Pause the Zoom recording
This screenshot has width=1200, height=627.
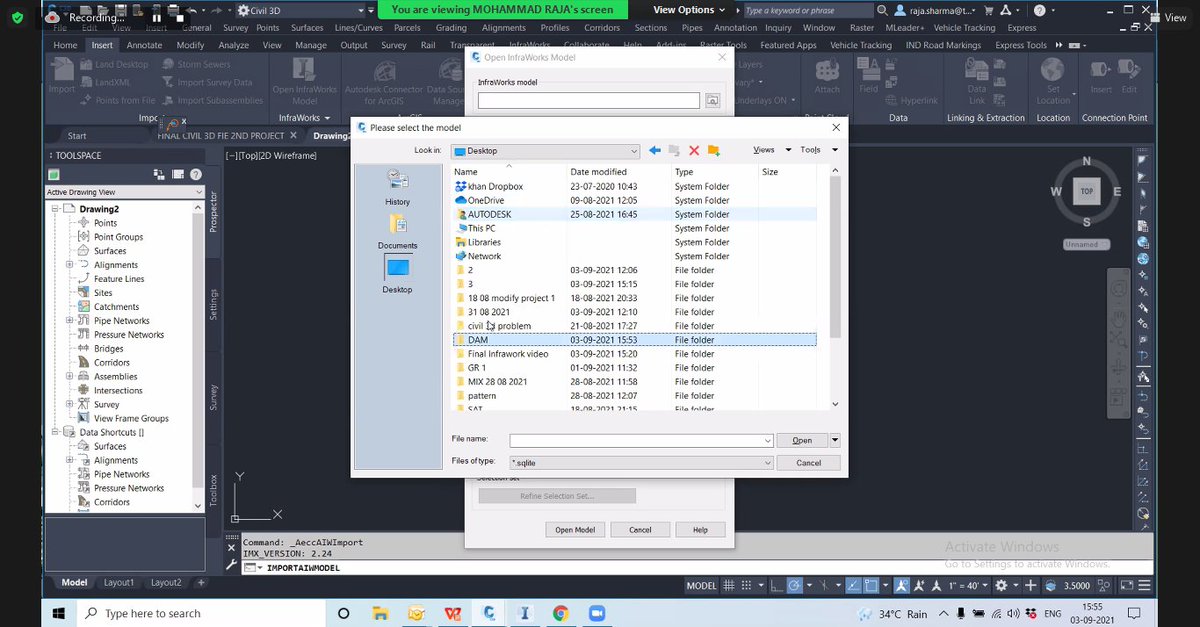156,17
